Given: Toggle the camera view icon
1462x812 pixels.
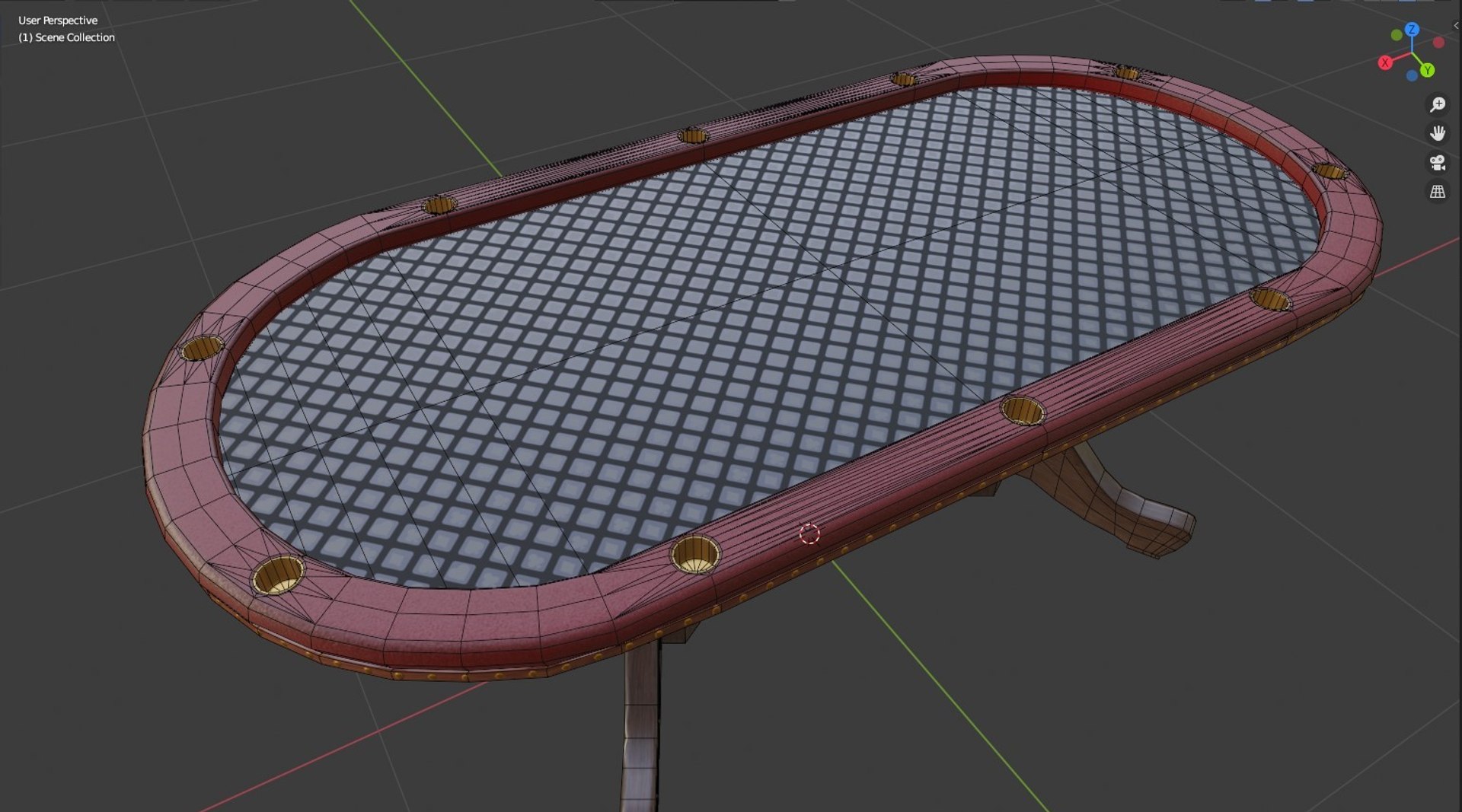Looking at the screenshot, I should point(1438,162).
